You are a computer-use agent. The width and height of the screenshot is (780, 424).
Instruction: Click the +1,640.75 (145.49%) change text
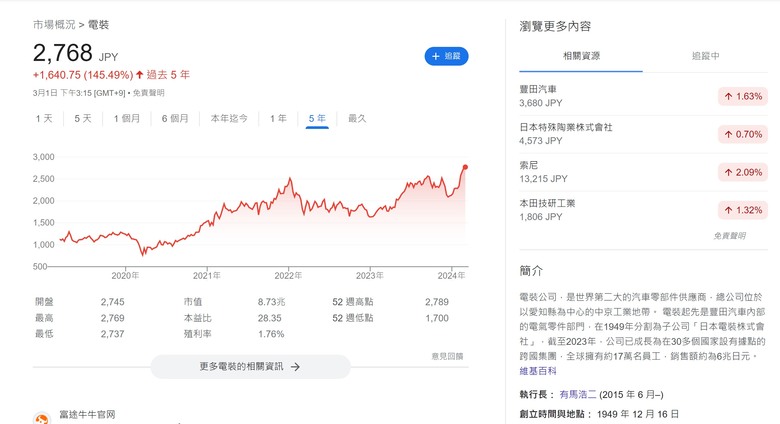coord(83,75)
